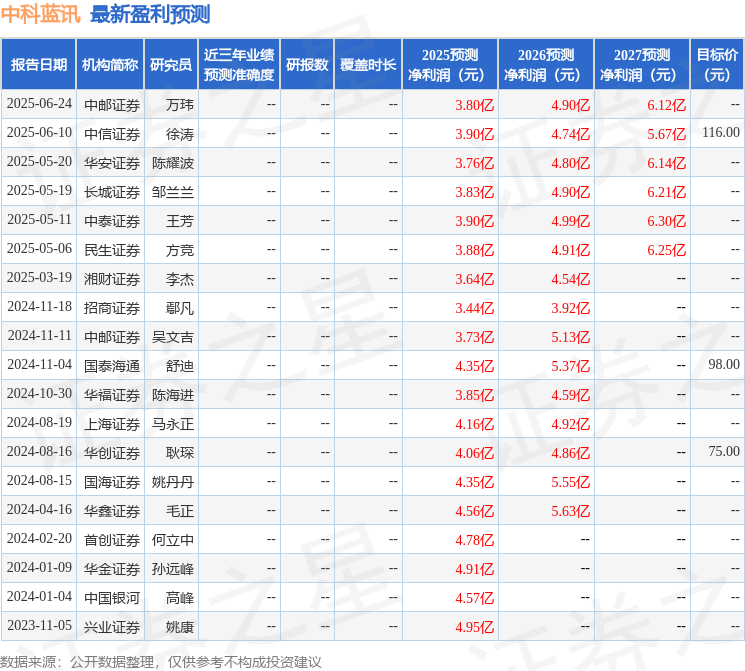Select 兴业证券 institution cell
Image resolution: width=745 pixels, height=671 pixels.
pyautogui.click(x=112, y=626)
